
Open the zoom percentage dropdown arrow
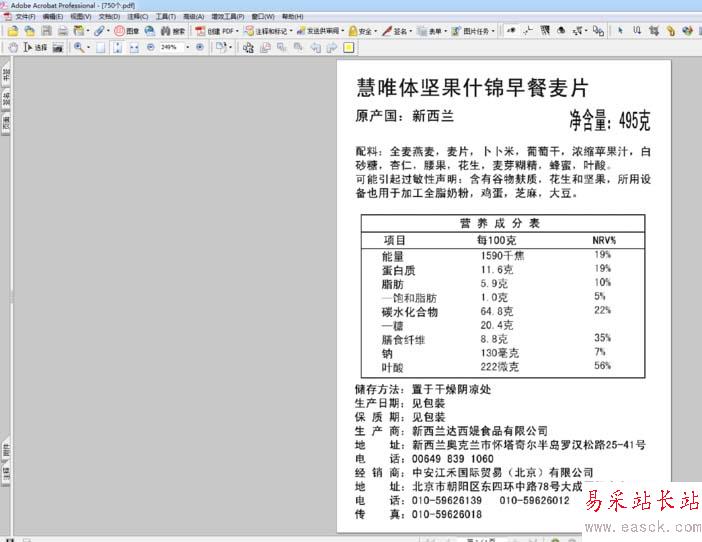(188, 47)
